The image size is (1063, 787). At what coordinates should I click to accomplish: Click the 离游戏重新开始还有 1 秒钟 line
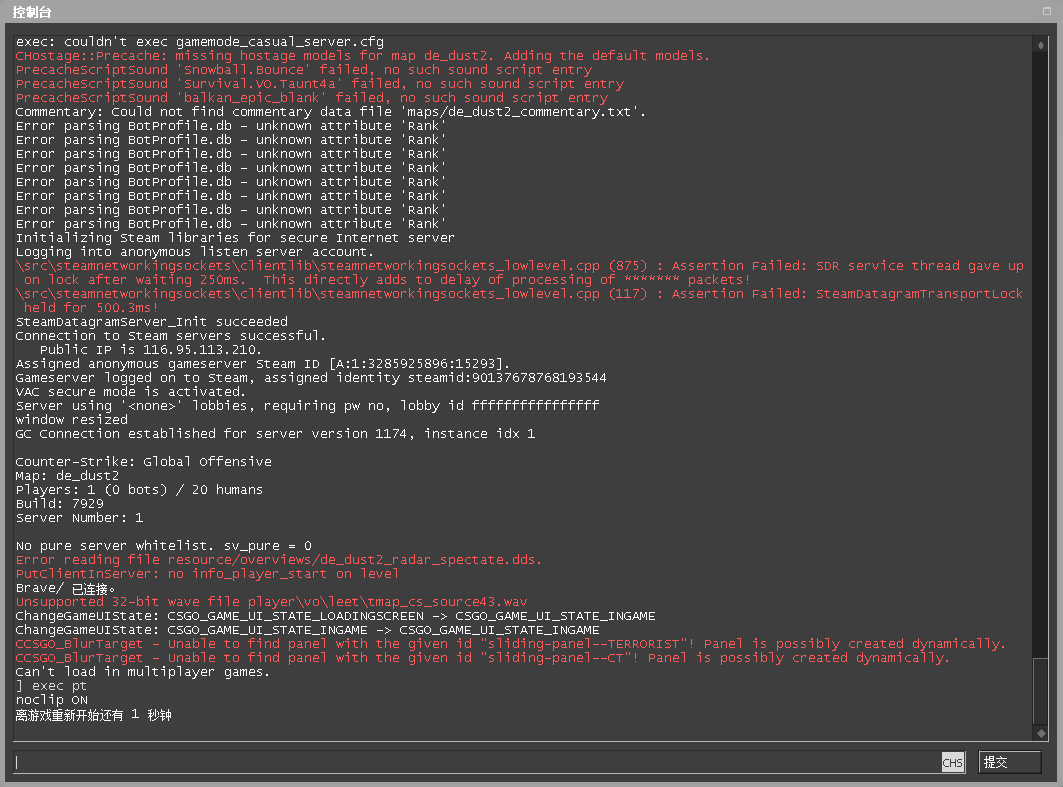pyautogui.click(x=94, y=715)
